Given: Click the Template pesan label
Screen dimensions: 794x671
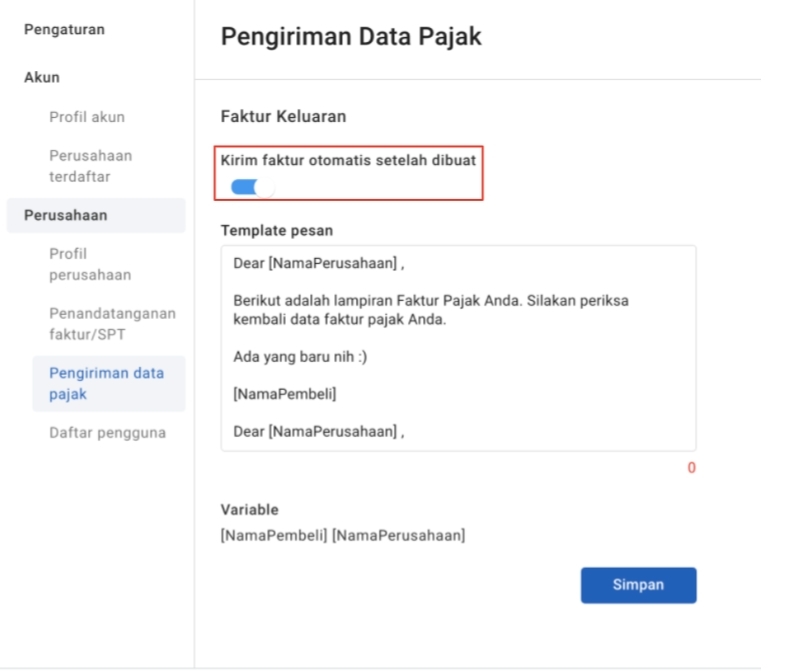Looking at the screenshot, I should coord(276,230).
